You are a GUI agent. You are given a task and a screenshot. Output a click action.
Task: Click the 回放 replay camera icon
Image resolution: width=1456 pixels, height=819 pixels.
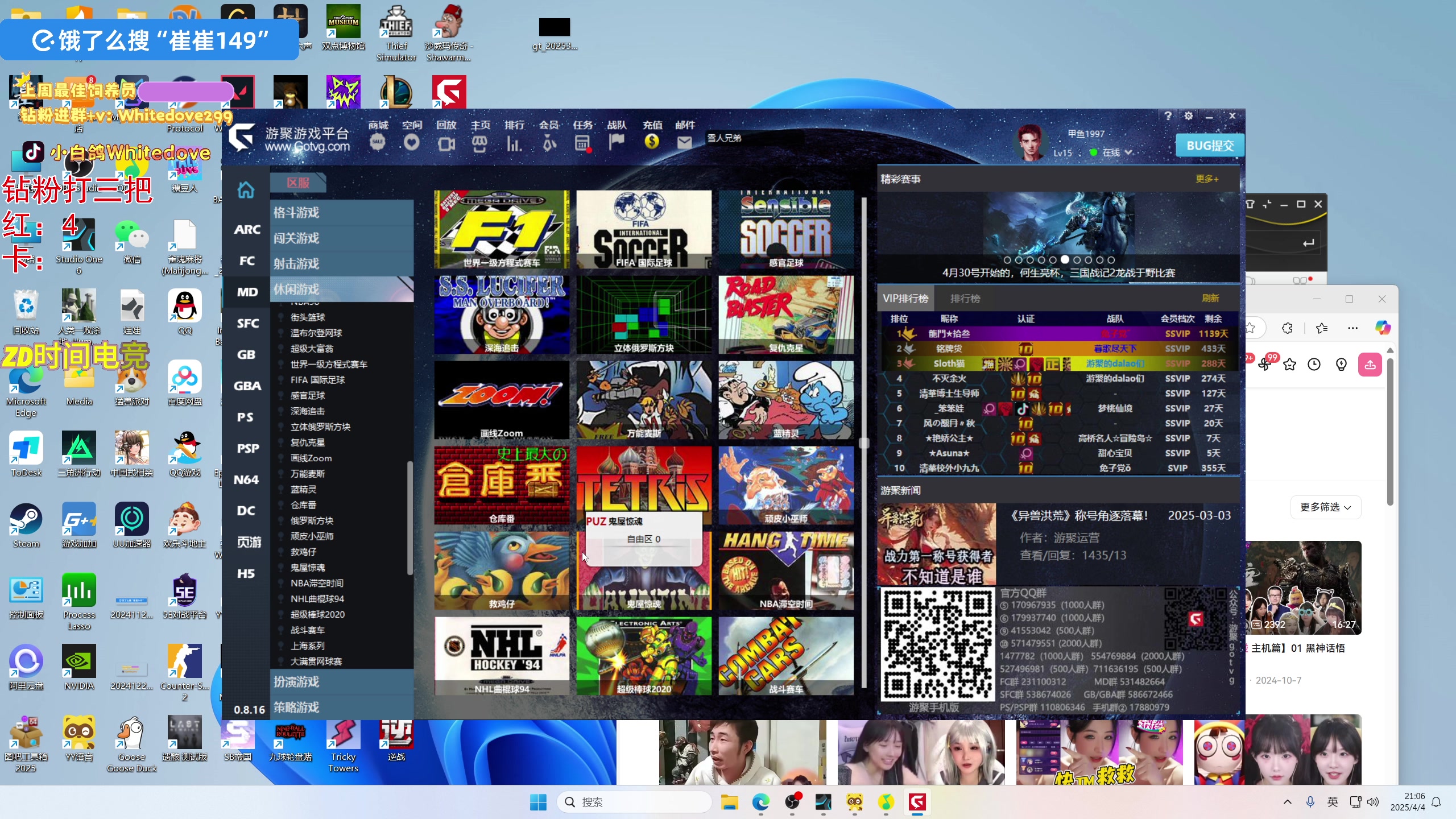click(446, 143)
